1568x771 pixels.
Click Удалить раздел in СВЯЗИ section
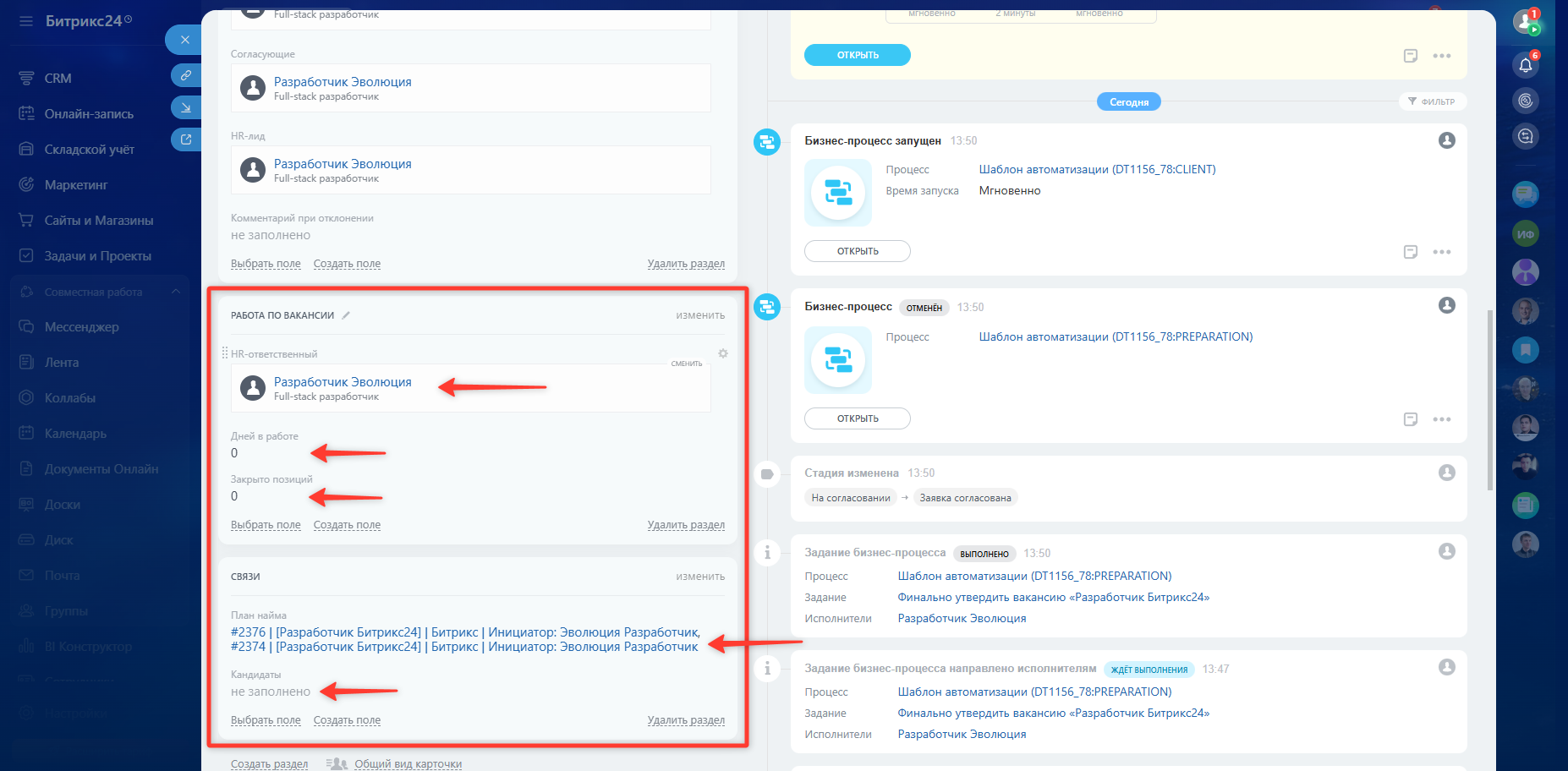point(686,720)
